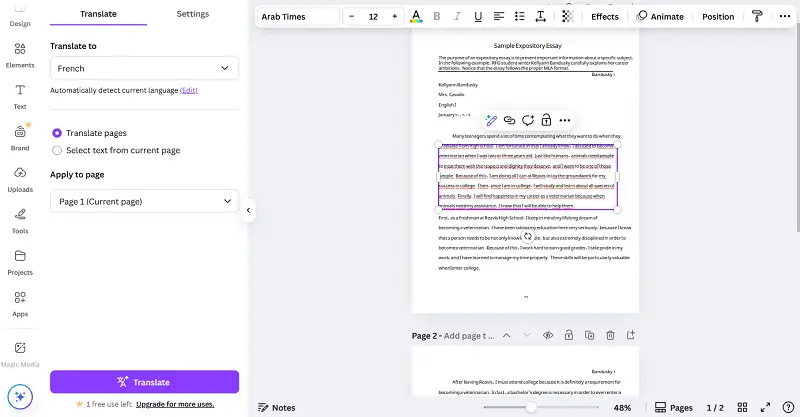Open the Design panel in sidebar
800x417 pixels.
20,15
